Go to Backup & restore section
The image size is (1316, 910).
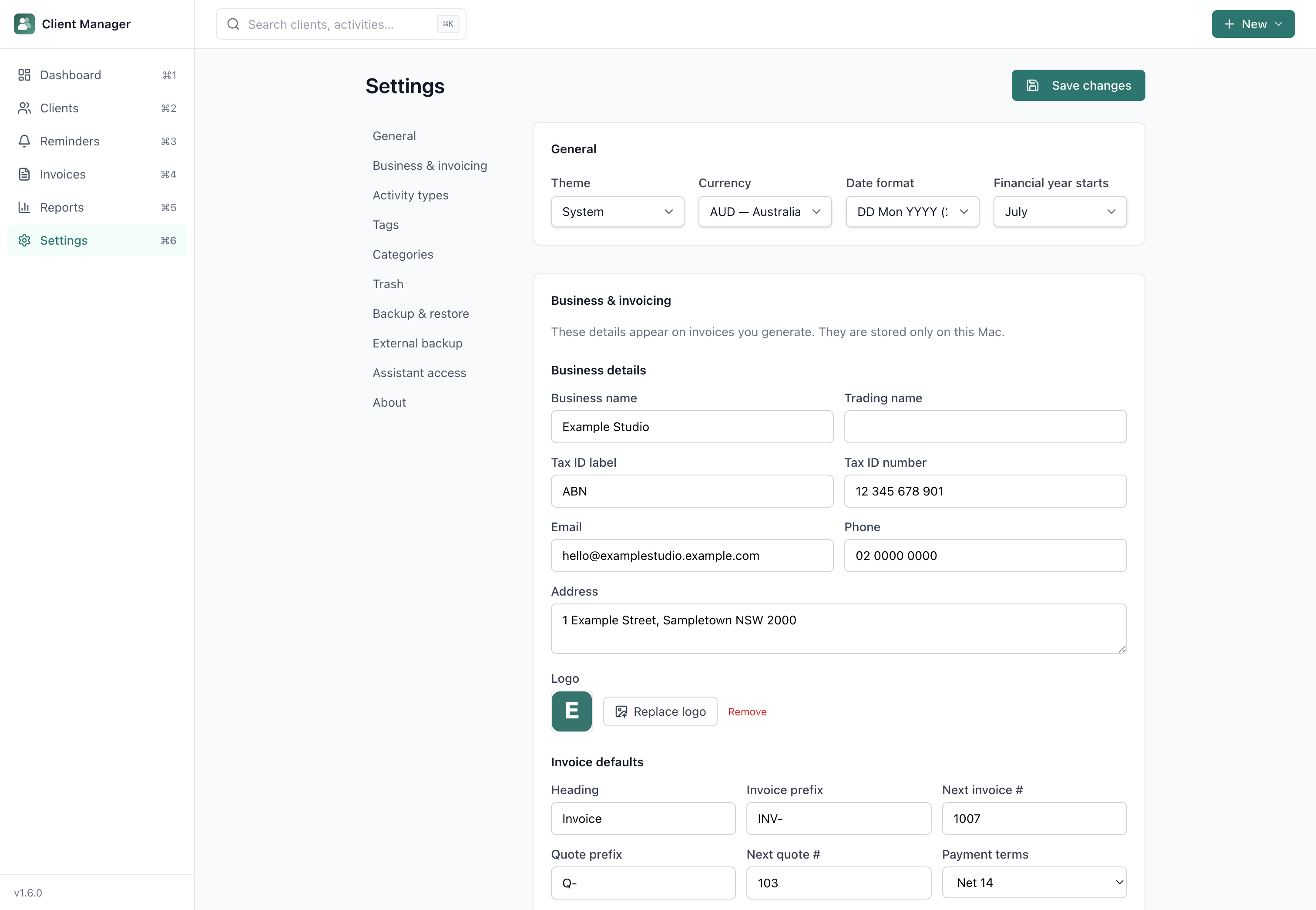click(421, 313)
